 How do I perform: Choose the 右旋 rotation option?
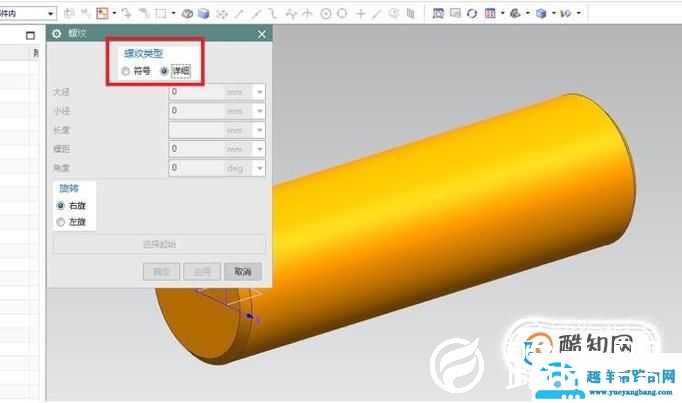tap(62, 205)
